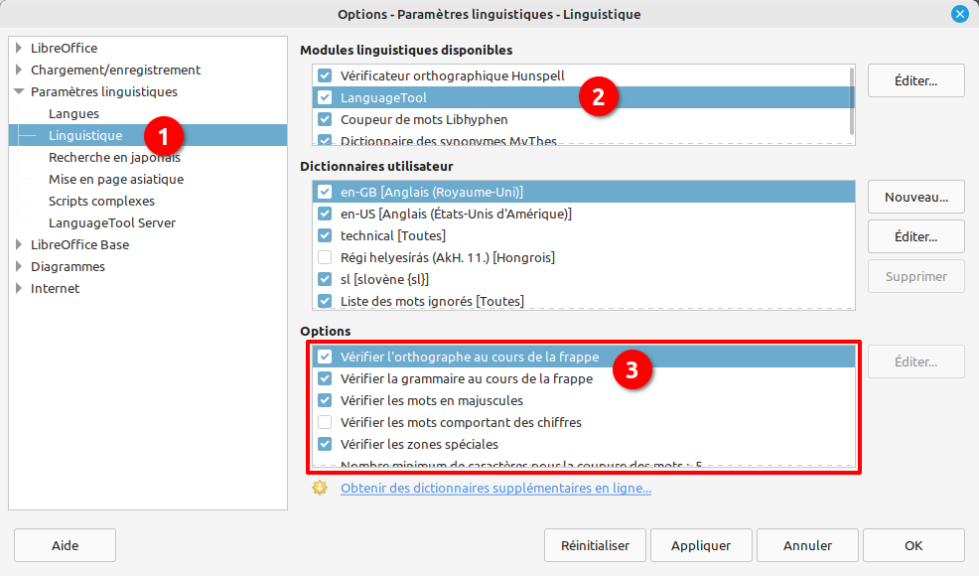Collapse the Paramètres linguistiques section

pos(20,91)
